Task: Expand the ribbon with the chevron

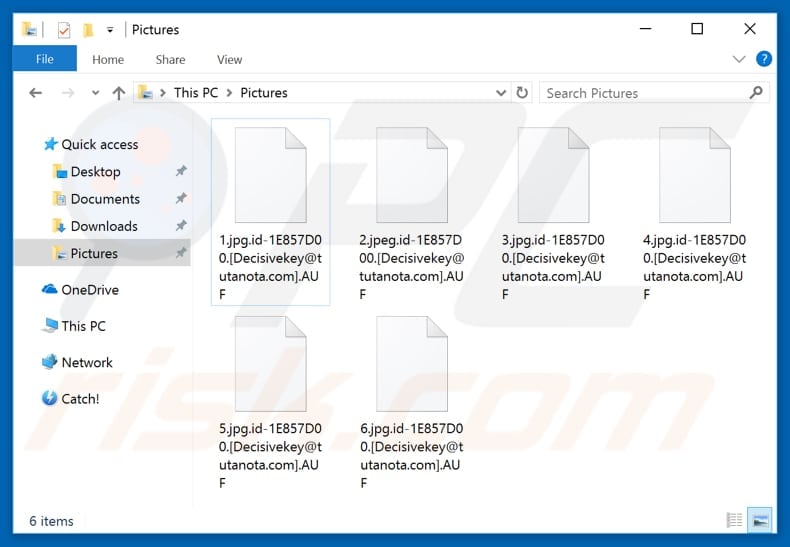Action: (x=739, y=59)
